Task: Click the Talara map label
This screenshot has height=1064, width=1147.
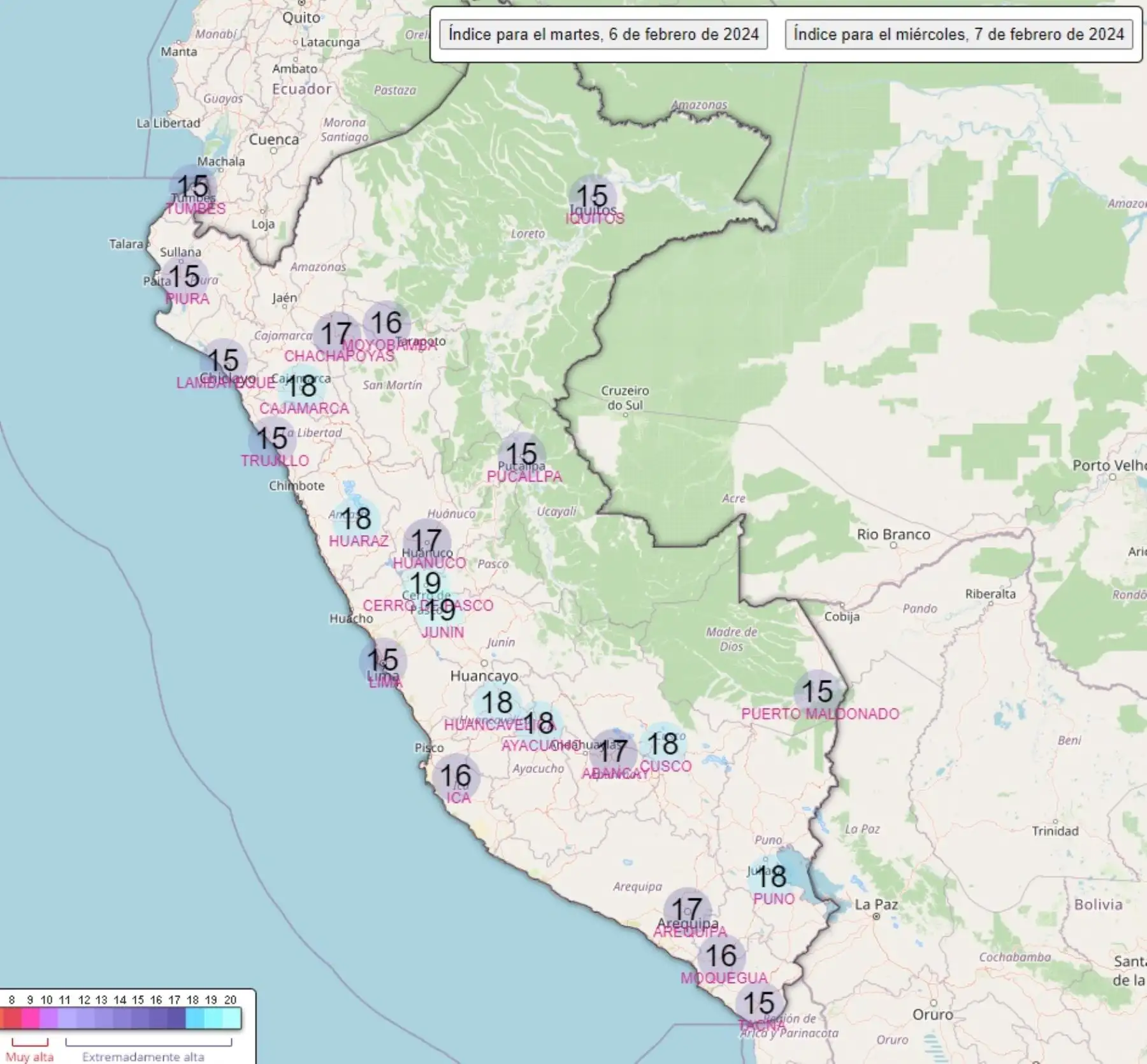Action: 126,245
